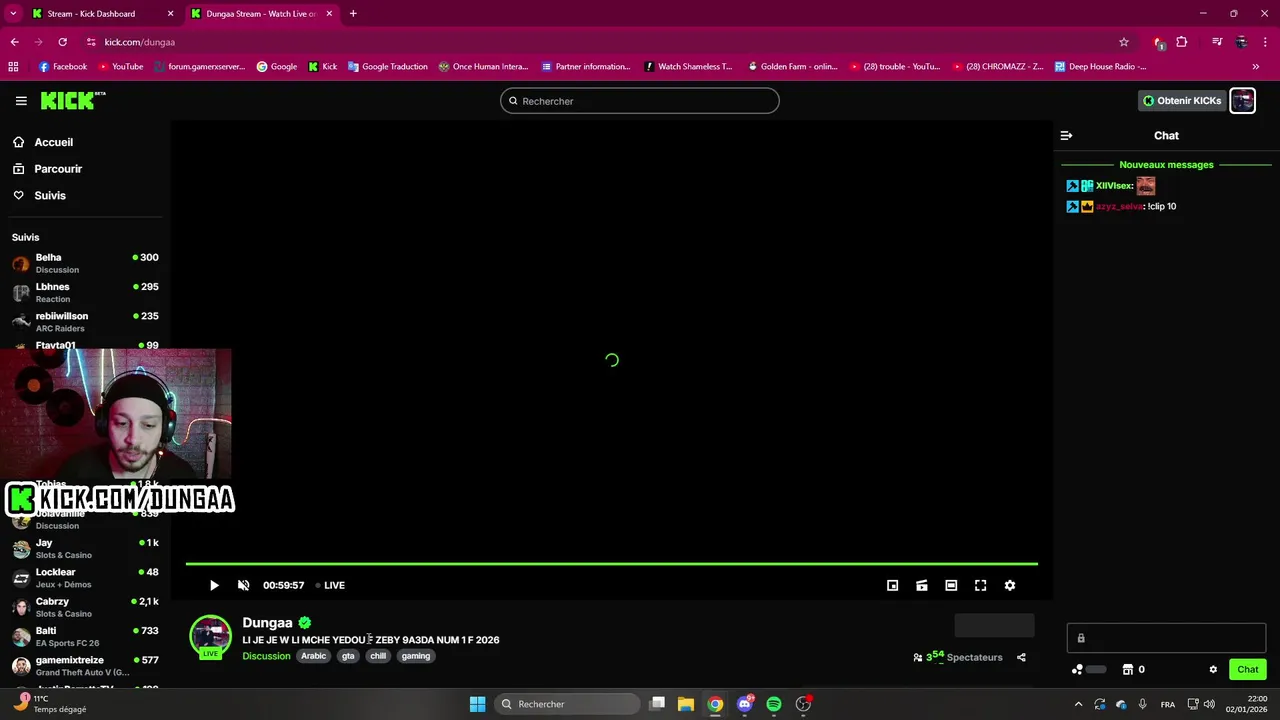Open browser extensions puzzle icon
Viewport: 1280px width, 720px height.
1182,42
